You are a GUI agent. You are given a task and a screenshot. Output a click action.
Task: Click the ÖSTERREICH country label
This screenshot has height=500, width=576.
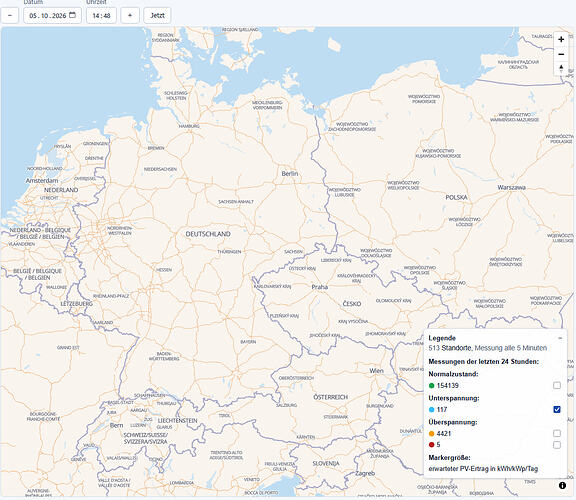[x=331, y=397]
